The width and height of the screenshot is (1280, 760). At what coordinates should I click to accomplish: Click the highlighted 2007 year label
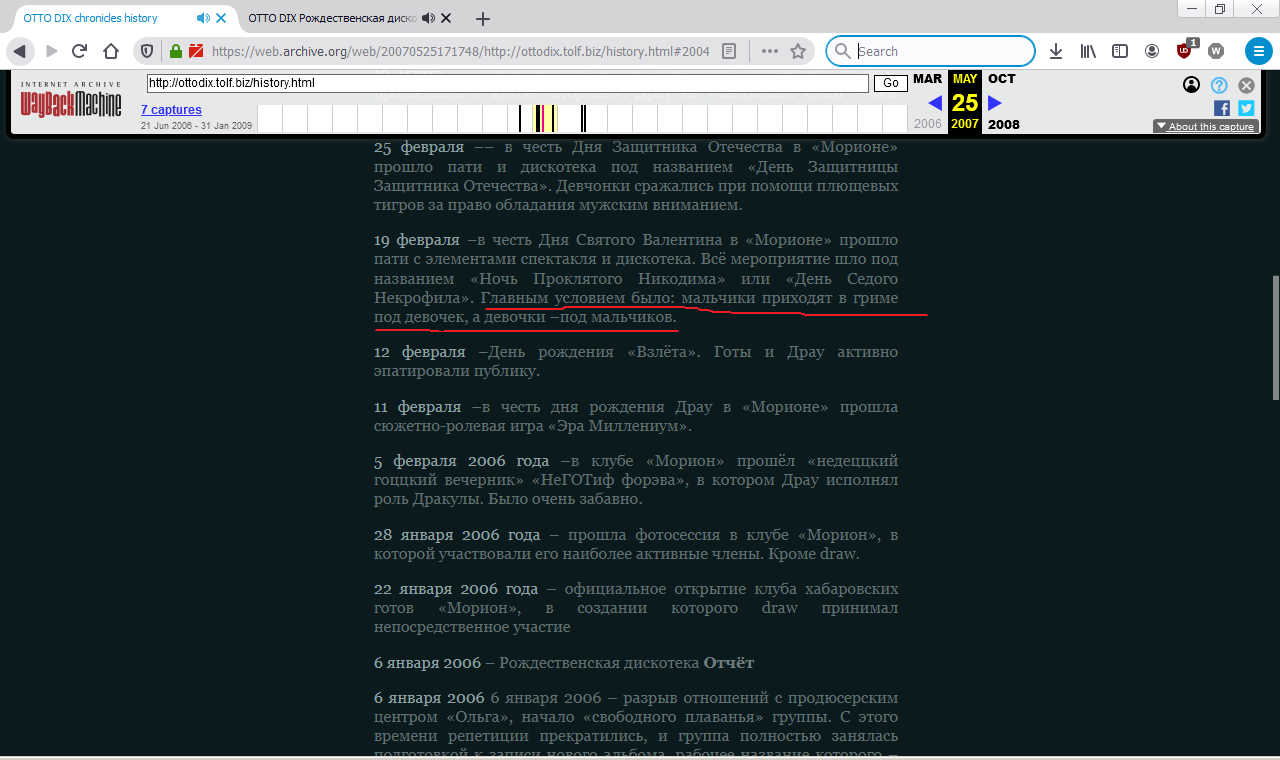point(965,124)
